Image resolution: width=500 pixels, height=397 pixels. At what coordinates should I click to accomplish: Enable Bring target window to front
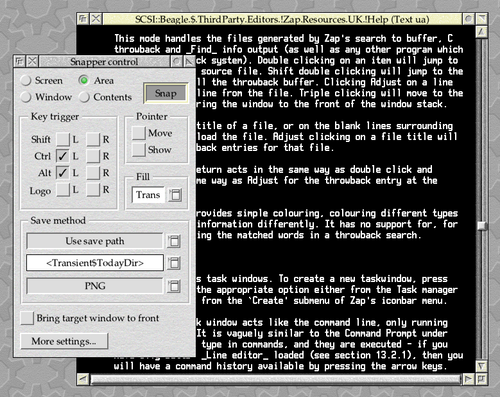(x=27, y=318)
